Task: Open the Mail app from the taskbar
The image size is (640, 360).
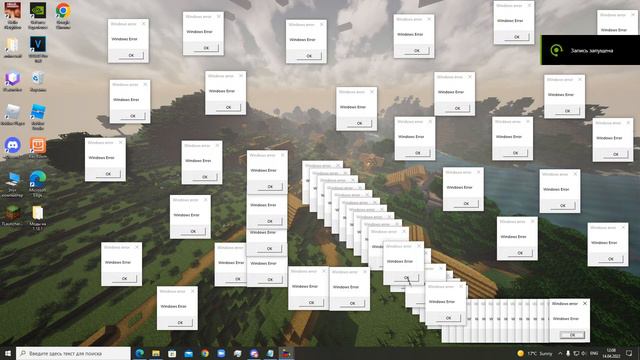Action: tap(189, 353)
